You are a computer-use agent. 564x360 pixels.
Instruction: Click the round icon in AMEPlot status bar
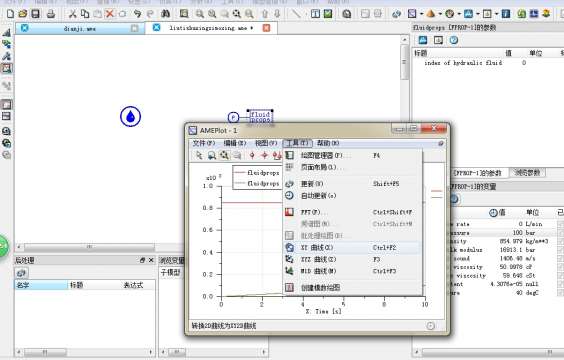[431, 326]
